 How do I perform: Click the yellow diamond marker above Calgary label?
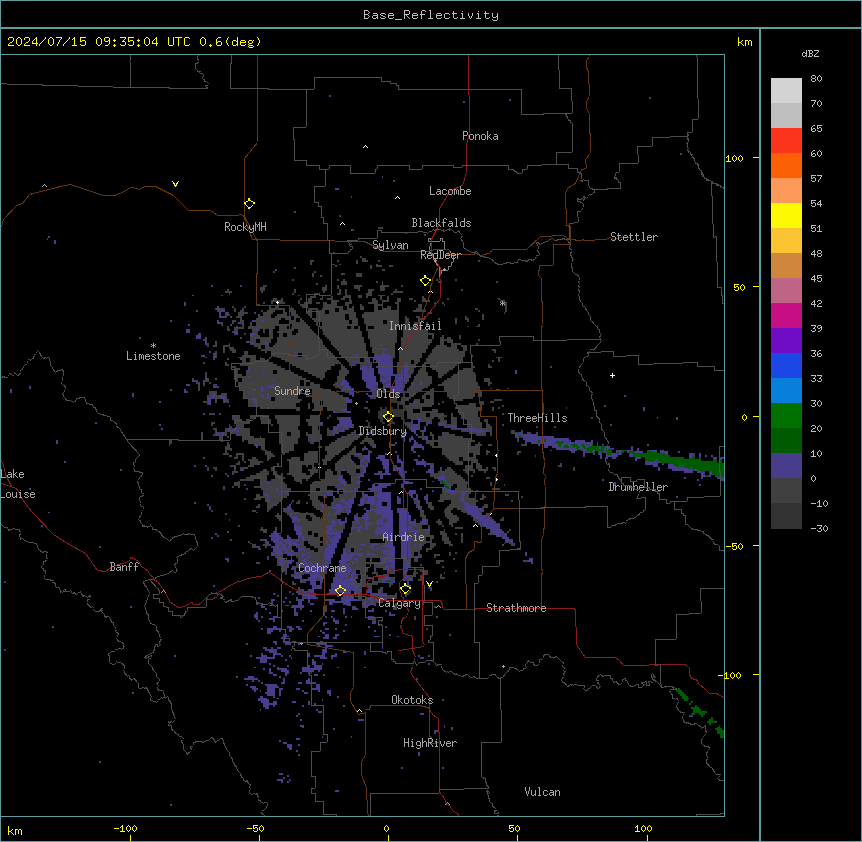click(405, 589)
